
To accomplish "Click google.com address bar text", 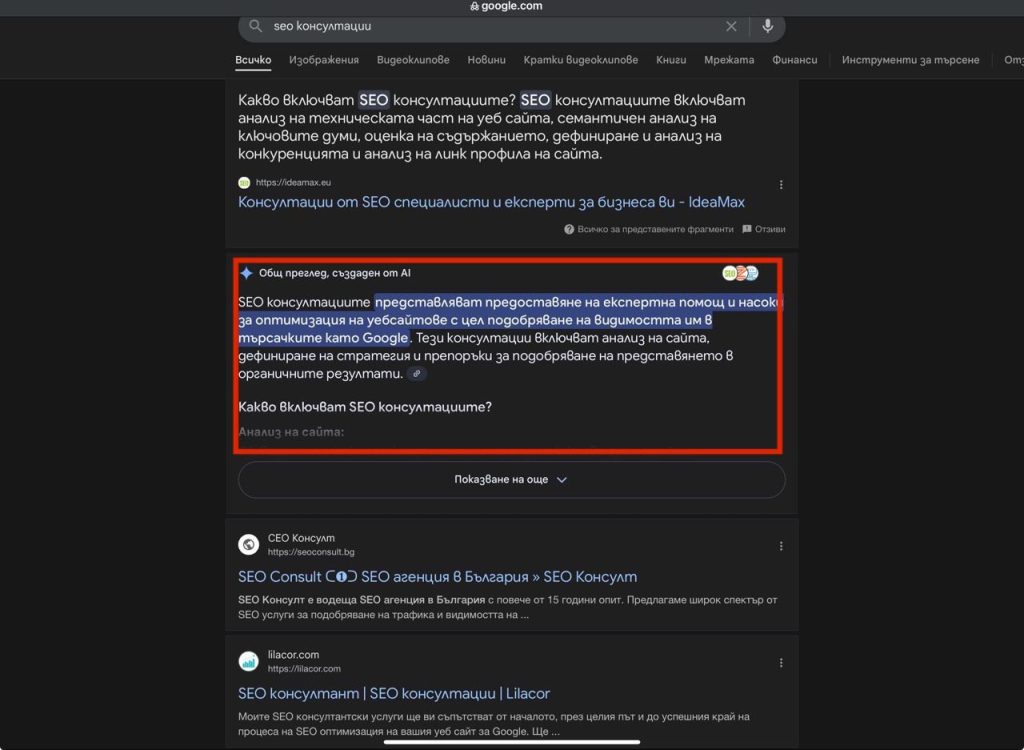I will coord(511,7).
